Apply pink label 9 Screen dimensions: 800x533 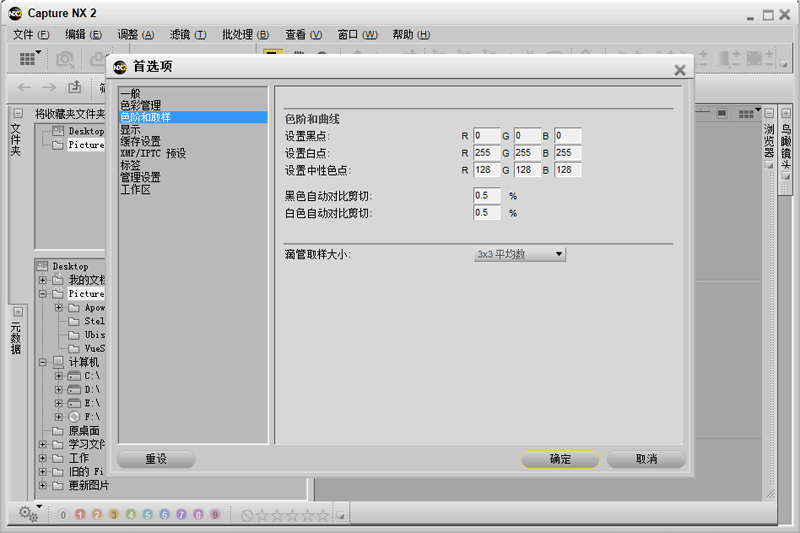coord(215,515)
